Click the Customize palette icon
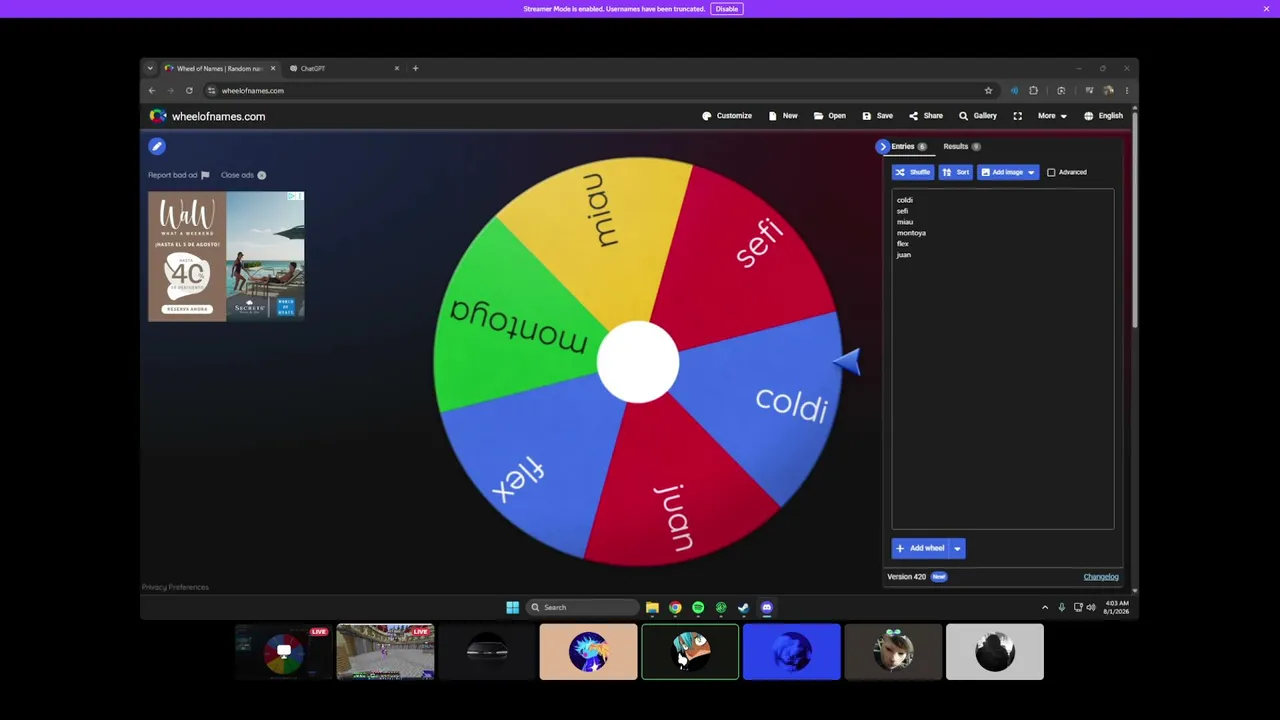Screen dimensions: 1280x720 point(706,116)
